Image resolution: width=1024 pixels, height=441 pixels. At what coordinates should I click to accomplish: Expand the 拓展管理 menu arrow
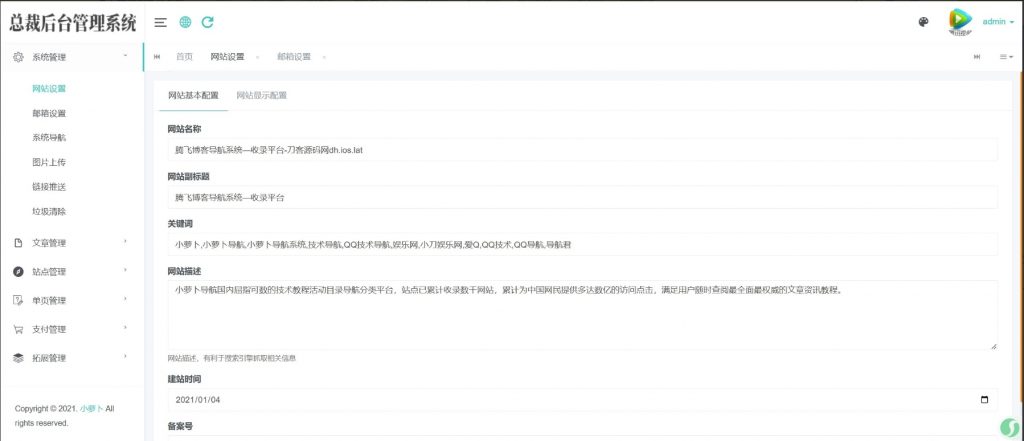click(125, 357)
